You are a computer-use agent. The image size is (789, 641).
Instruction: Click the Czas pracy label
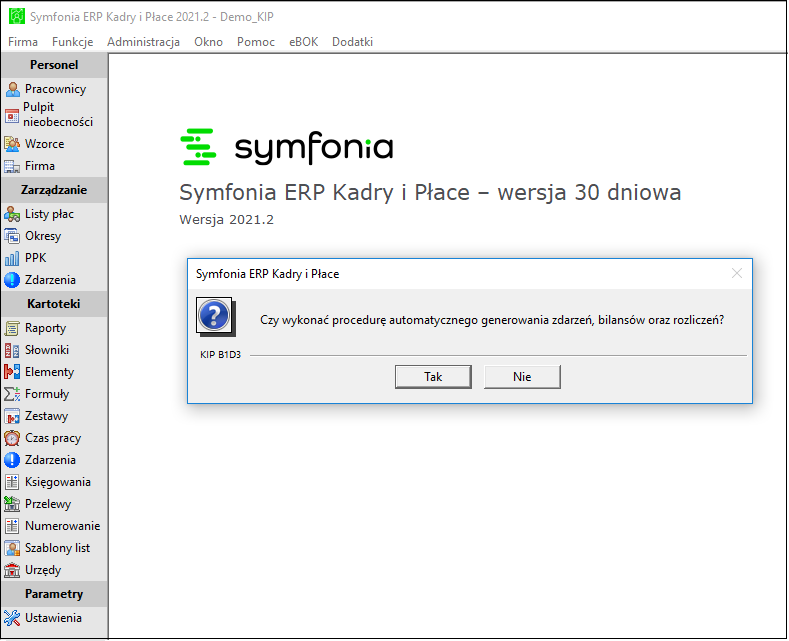click(53, 438)
